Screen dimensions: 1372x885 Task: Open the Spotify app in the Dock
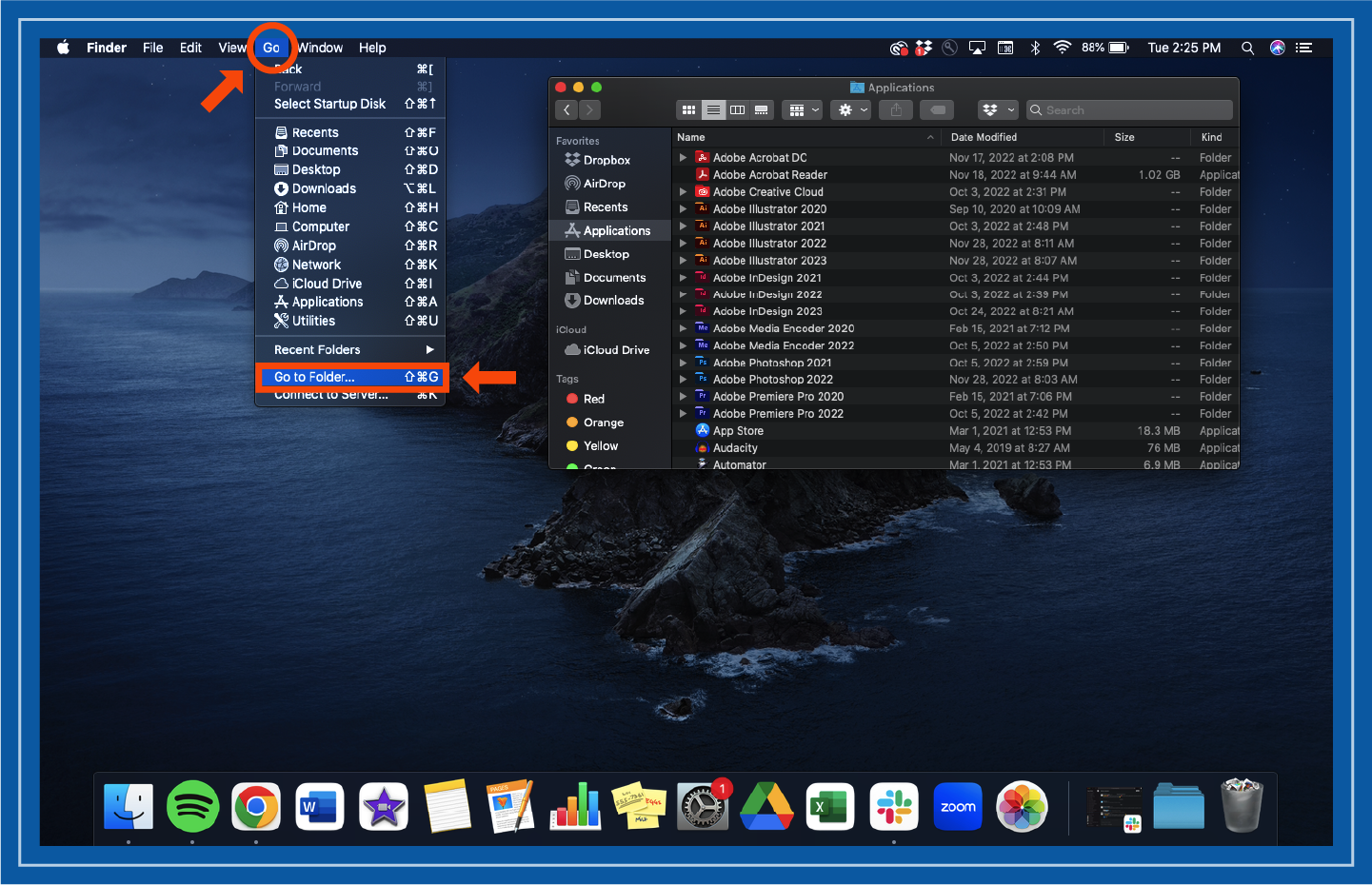click(192, 807)
